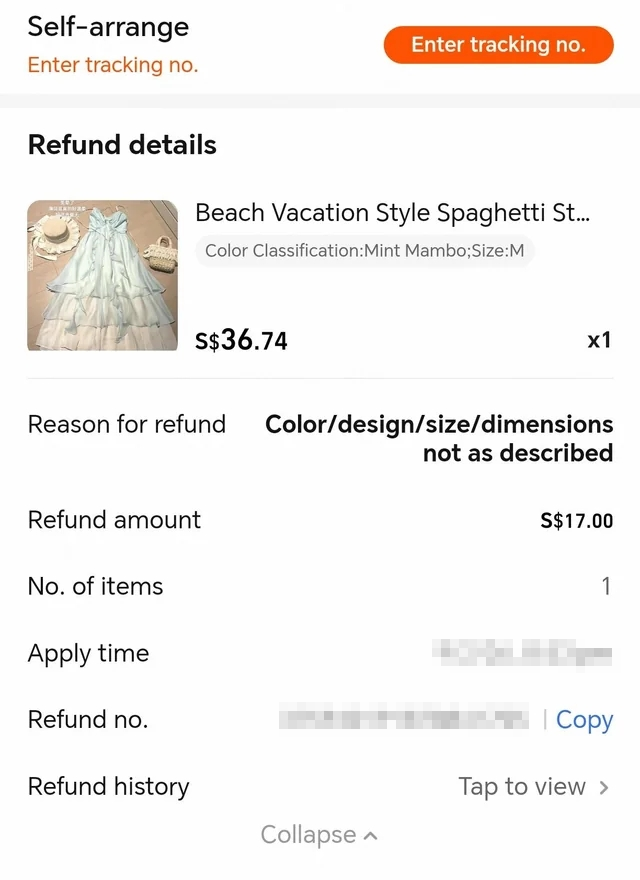Open the Beach Vacation Style product title
This screenshot has width=640, height=880.
pyautogui.click(x=392, y=213)
